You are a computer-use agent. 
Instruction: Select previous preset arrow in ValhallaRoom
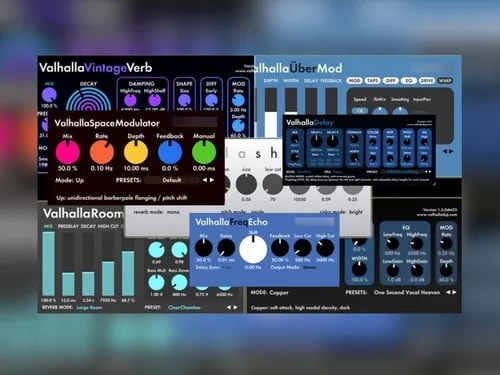click(x=229, y=307)
